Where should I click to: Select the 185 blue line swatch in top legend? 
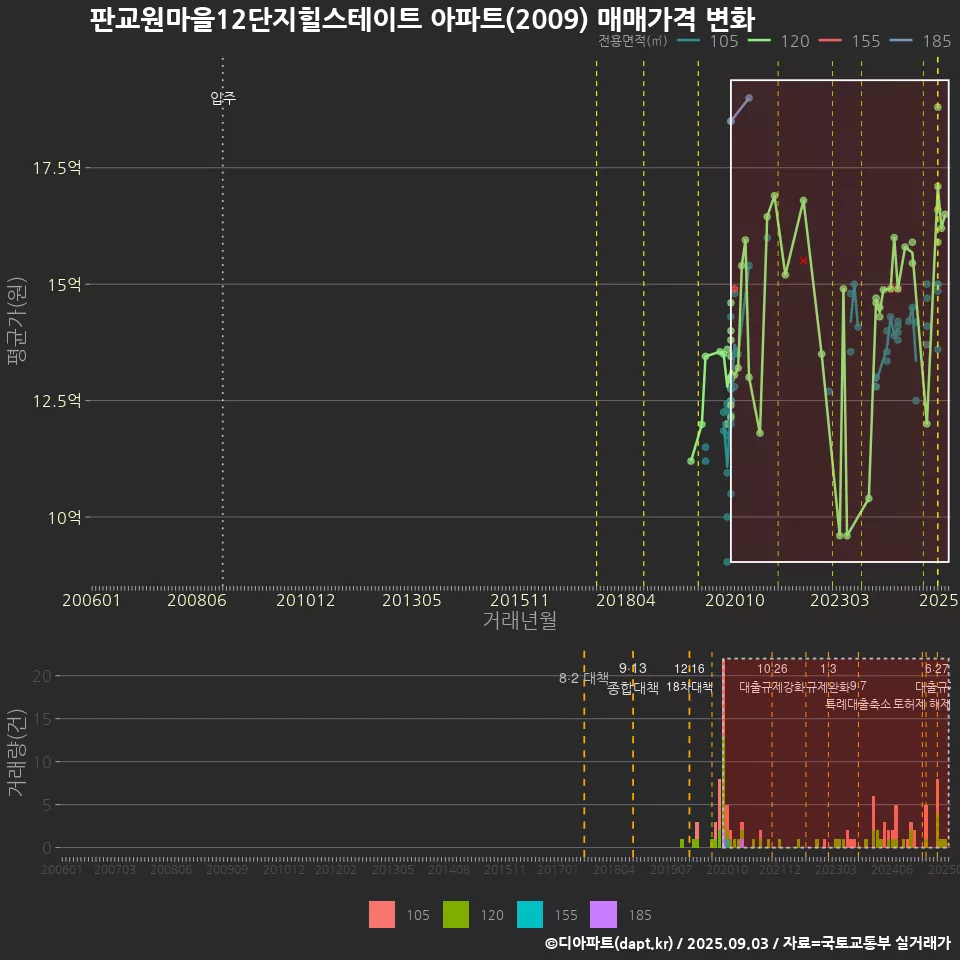coord(901,41)
